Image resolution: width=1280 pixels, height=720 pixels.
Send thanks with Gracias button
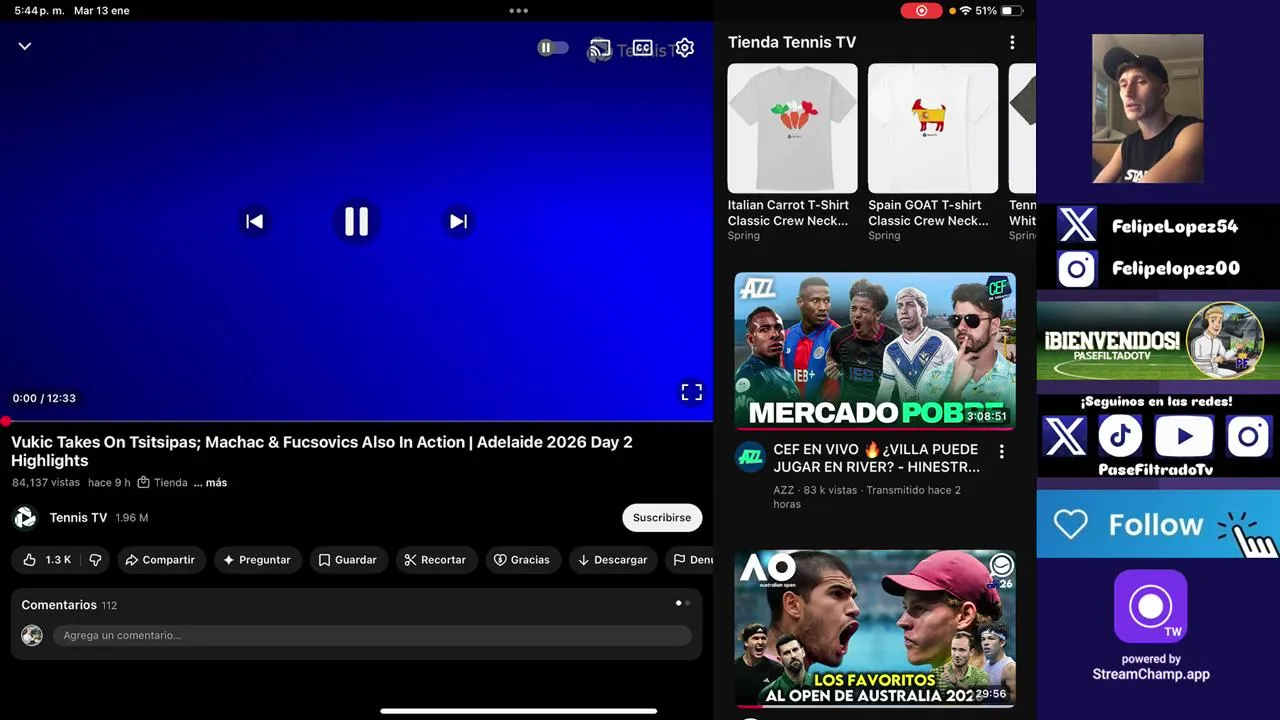522,560
